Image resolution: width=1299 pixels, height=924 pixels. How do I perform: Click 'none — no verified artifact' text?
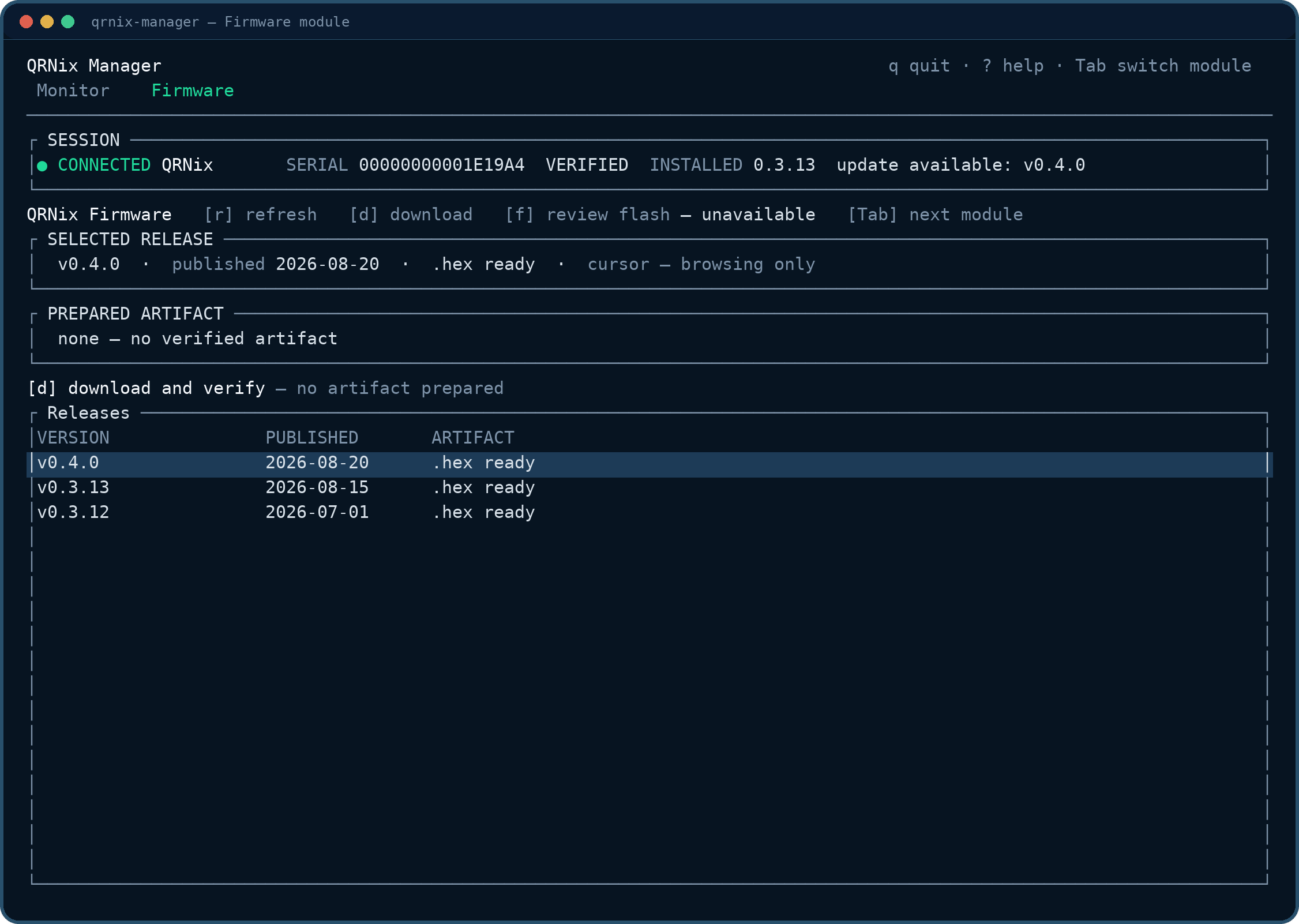(198, 339)
